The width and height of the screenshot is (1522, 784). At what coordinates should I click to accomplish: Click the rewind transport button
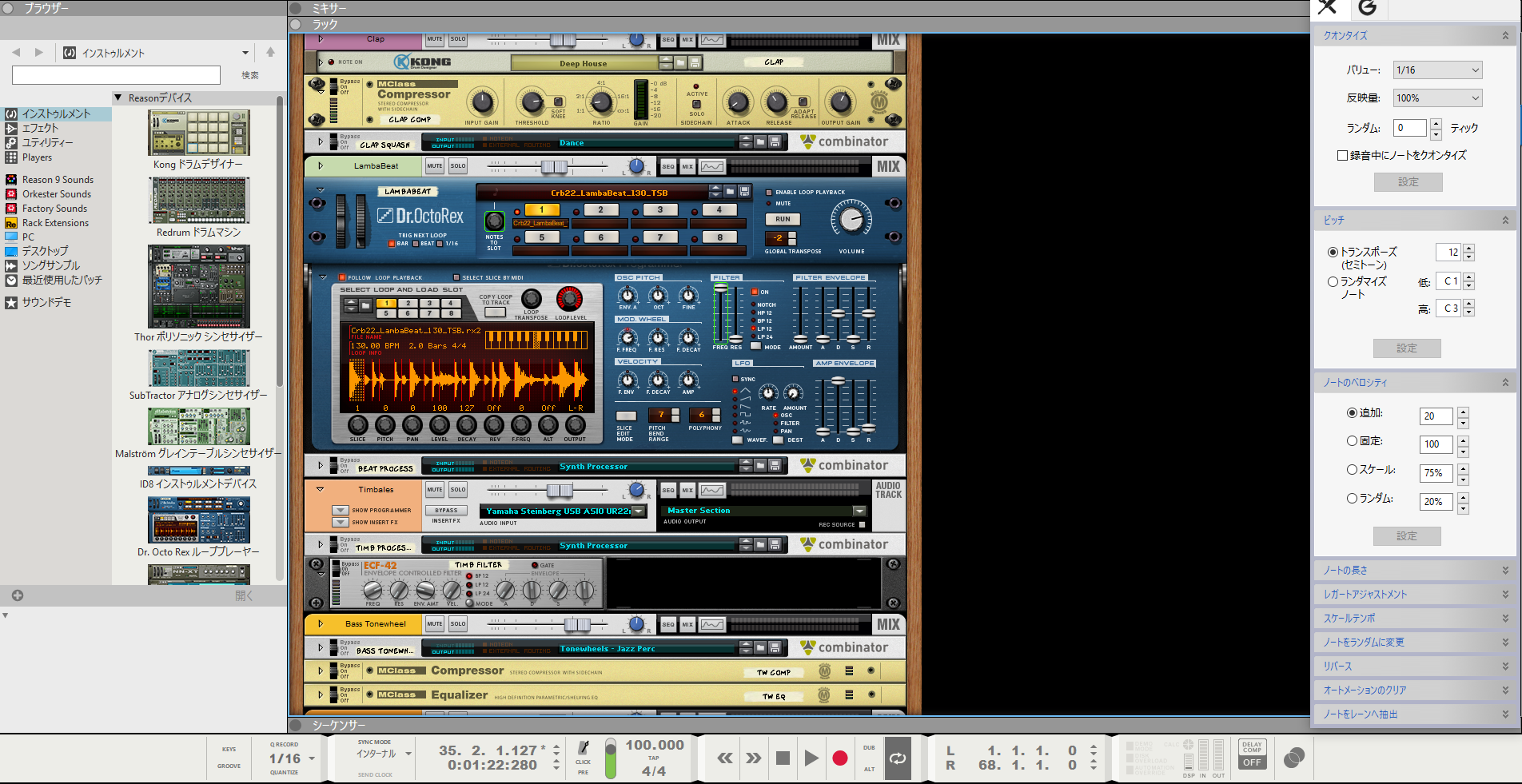[725, 758]
